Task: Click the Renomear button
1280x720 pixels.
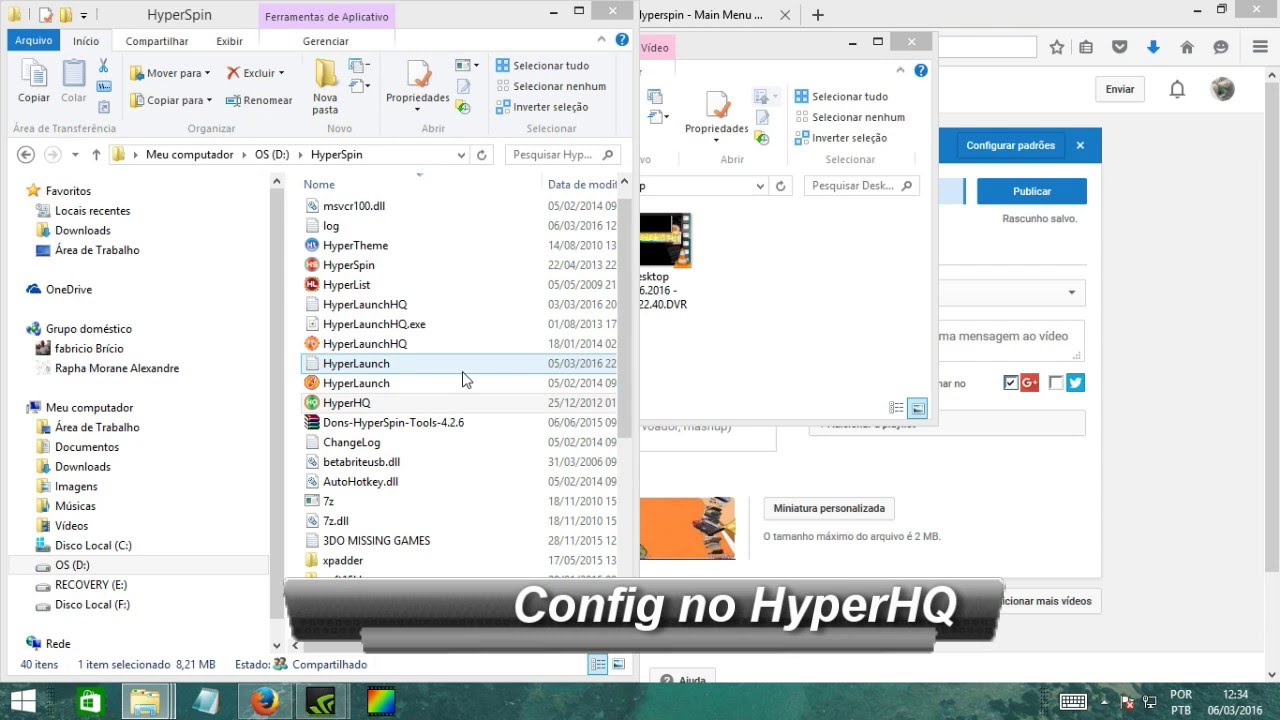Action: 259,100
